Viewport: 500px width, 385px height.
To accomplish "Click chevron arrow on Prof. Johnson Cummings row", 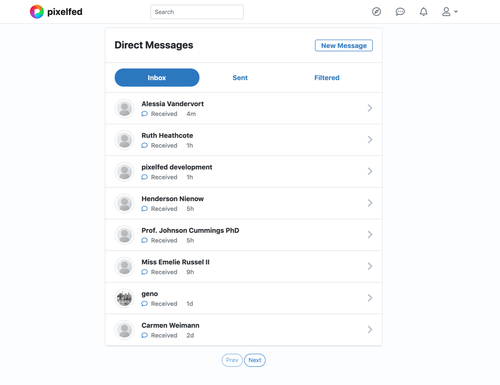I will (370, 235).
